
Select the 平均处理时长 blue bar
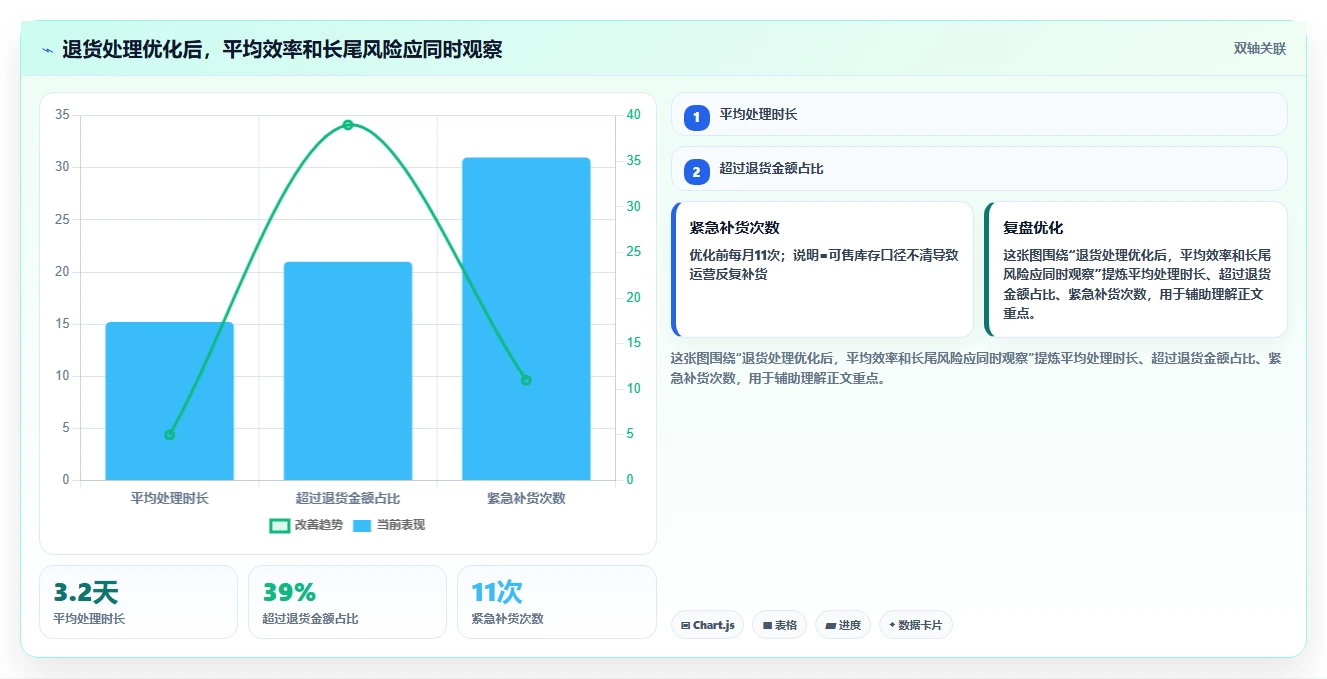(169, 401)
